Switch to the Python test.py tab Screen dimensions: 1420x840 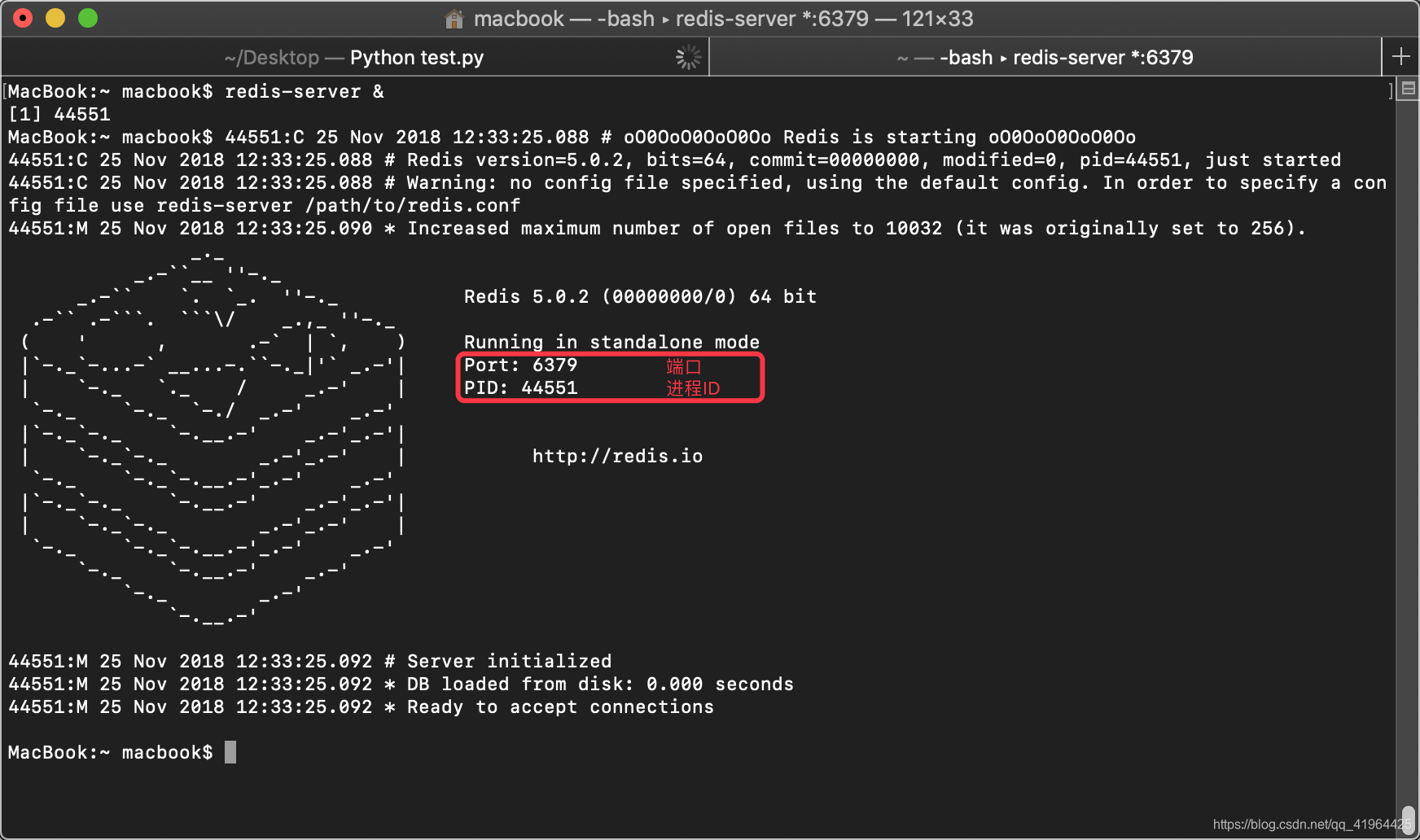(x=355, y=57)
